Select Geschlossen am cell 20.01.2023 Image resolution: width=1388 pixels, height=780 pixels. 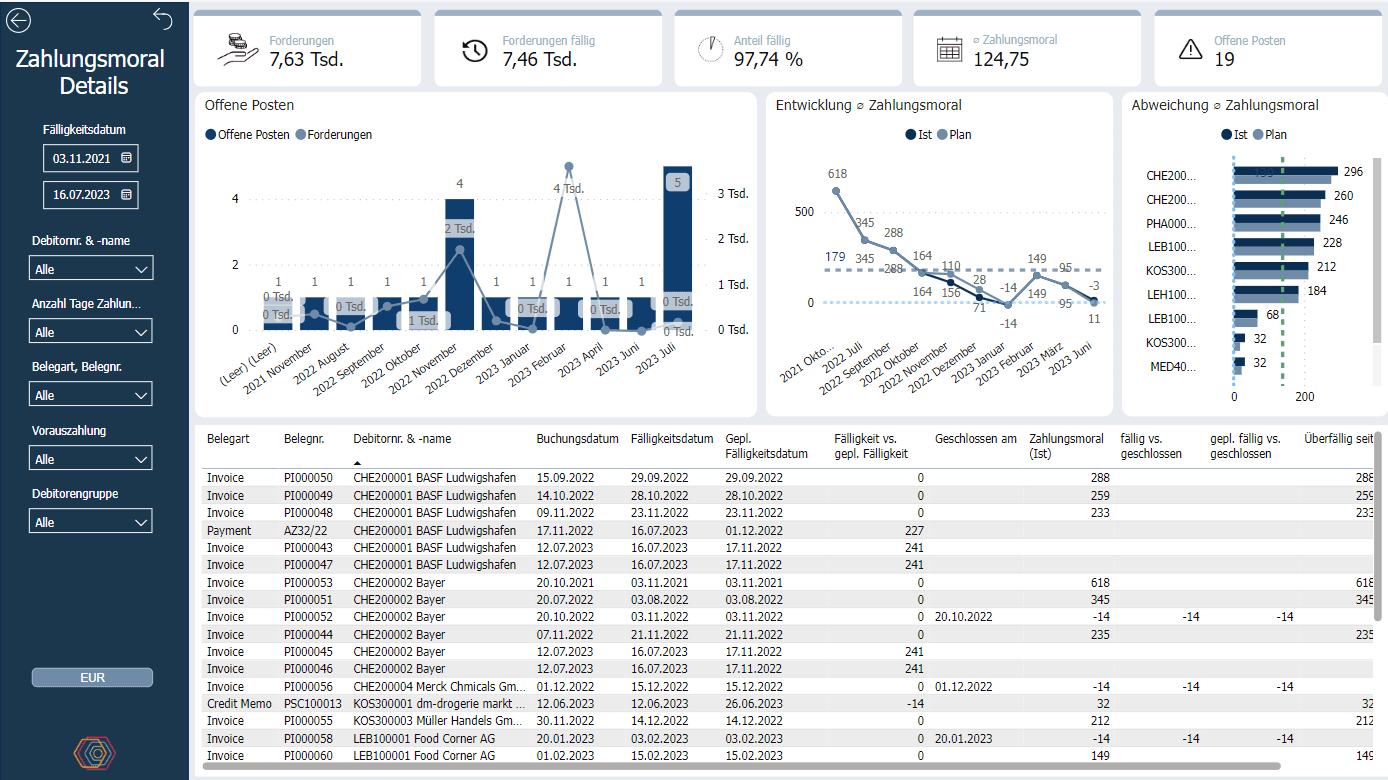pyautogui.click(x=964, y=738)
